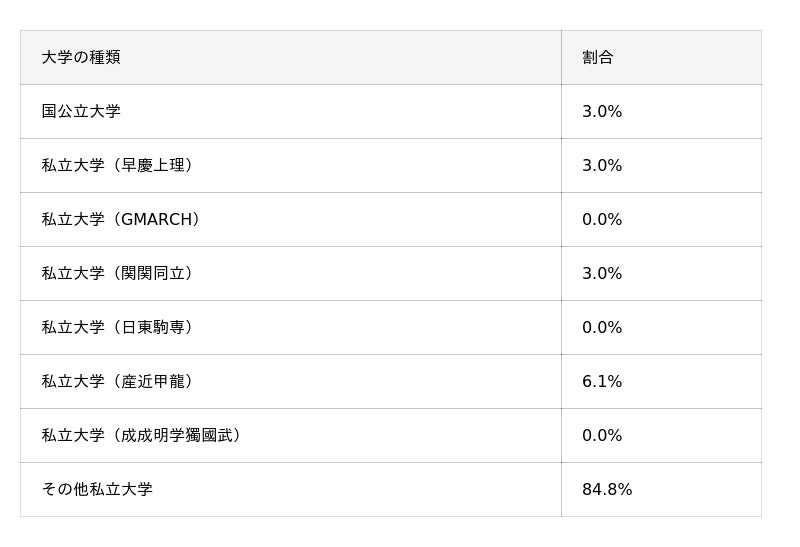Click the 0.0% value for 日東駒専
The image size is (800, 547).
point(602,328)
